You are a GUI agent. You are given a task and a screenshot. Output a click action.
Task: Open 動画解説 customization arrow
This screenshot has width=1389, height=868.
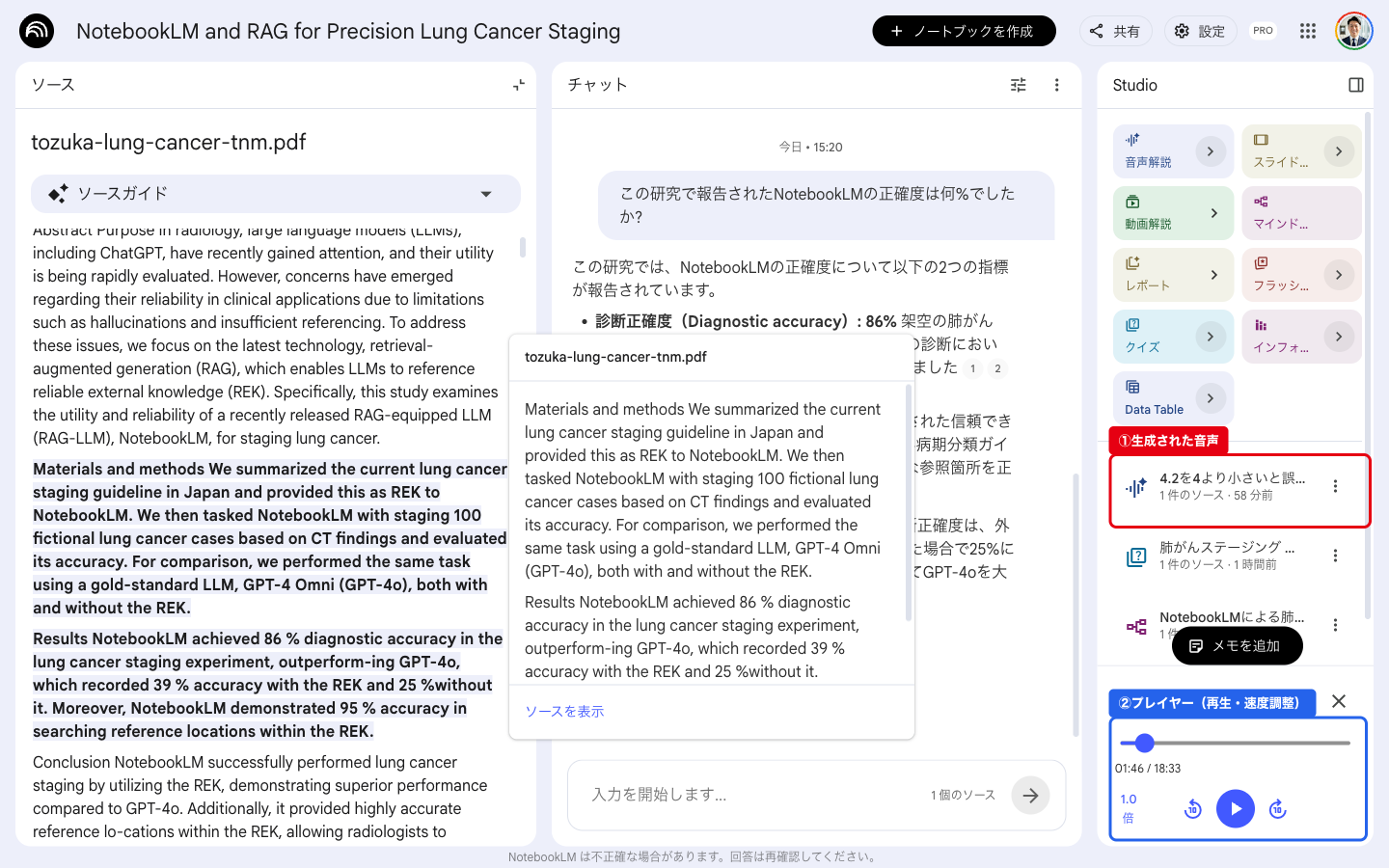(1213, 213)
